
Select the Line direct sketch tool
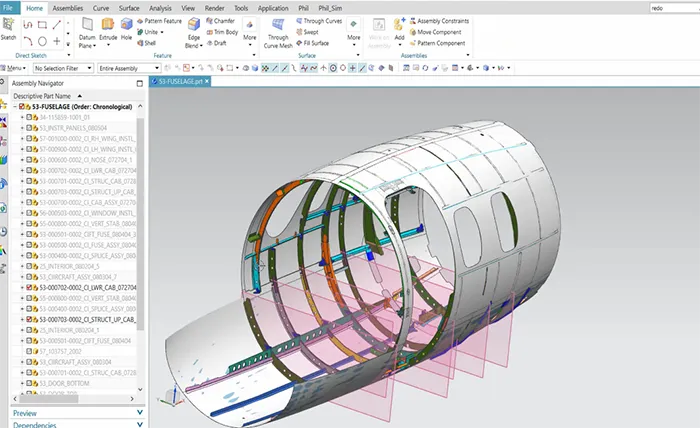point(57,25)
